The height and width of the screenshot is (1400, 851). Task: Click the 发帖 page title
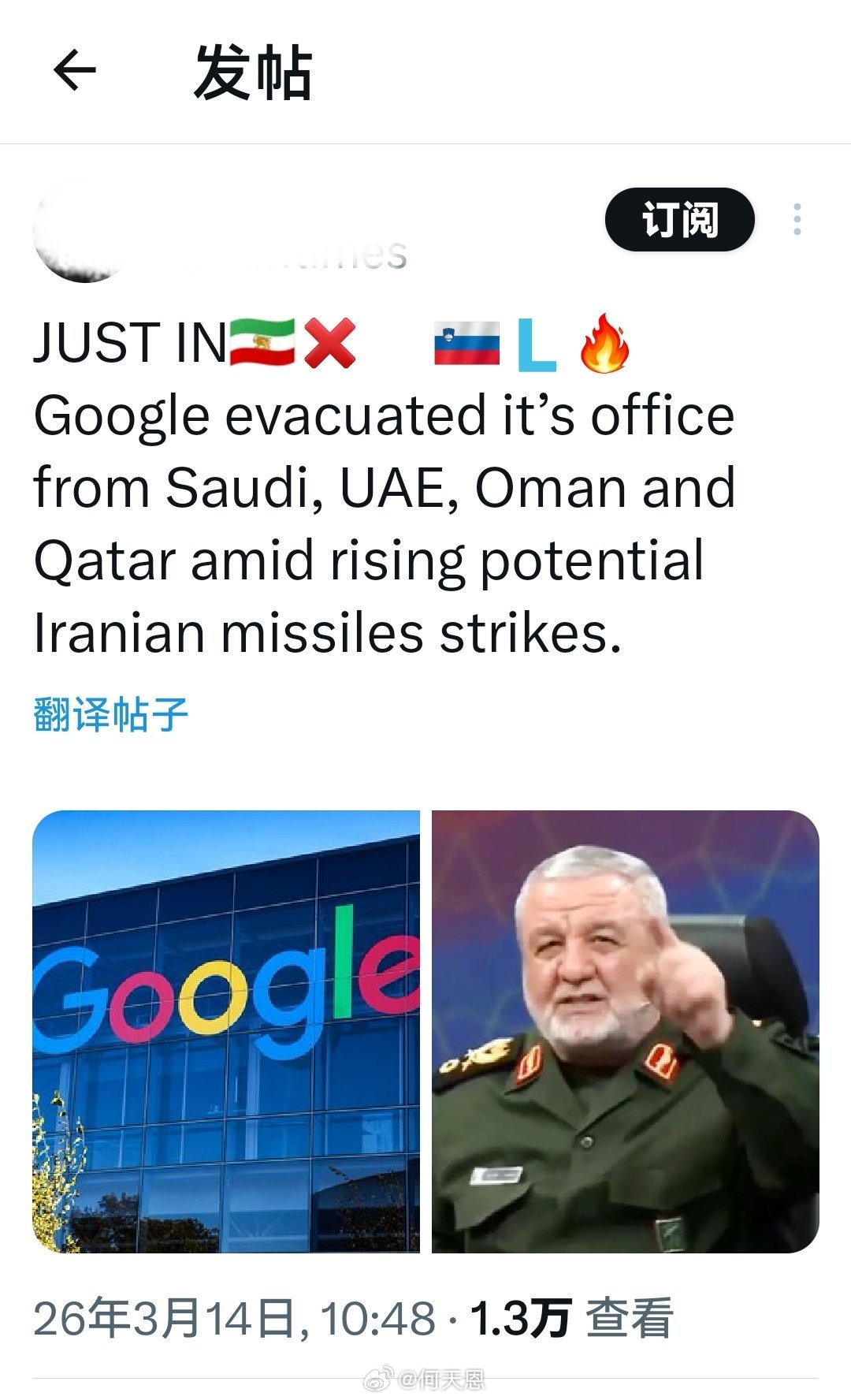(253, 73)
